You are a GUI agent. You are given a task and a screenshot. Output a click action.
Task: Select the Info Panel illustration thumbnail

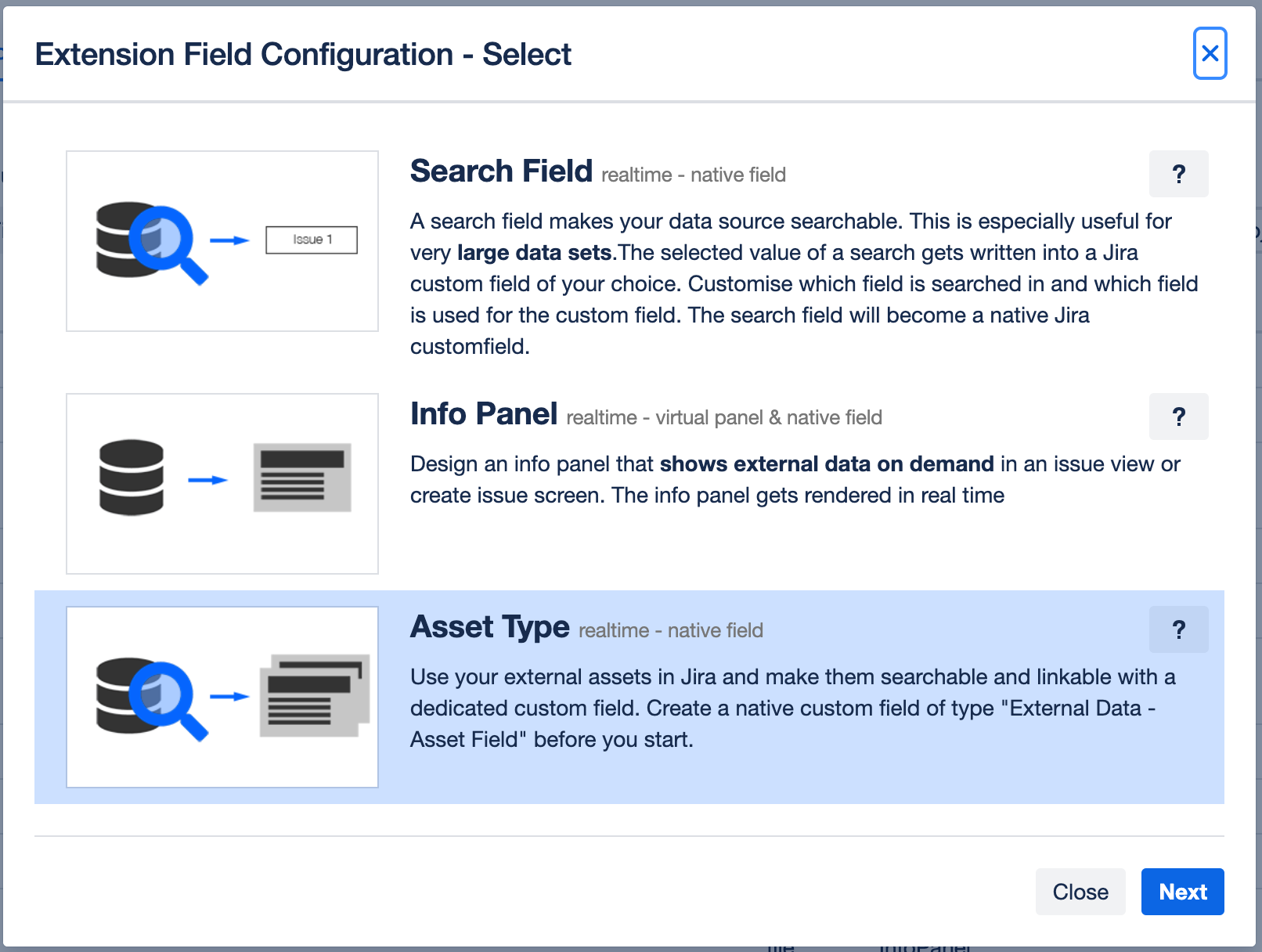coord(222,484)
